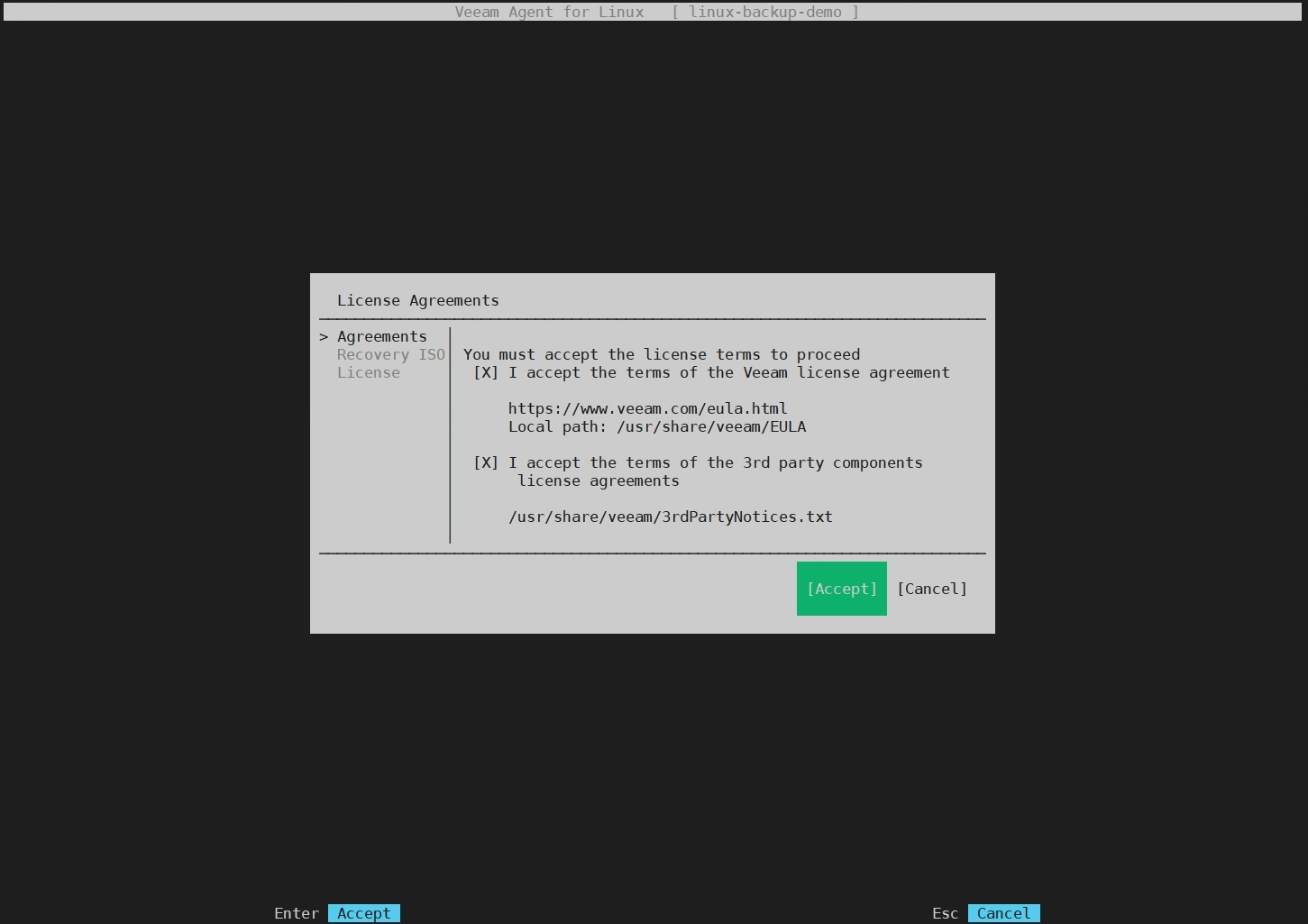Screen dimensions: 1308x924
Task: Click the 'You must accept the license terms' message
Action: click(661, 354)
